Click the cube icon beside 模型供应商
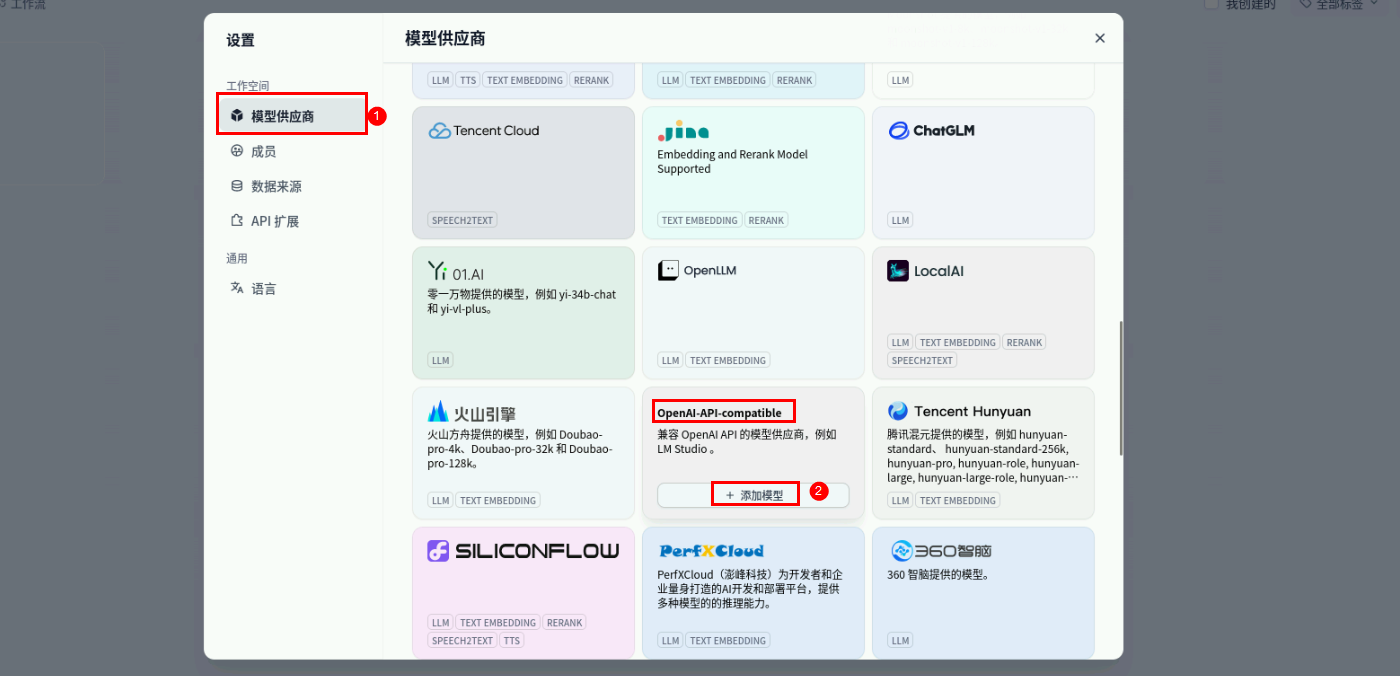The width and height of the screenshot is (1400, 676). 237,116
